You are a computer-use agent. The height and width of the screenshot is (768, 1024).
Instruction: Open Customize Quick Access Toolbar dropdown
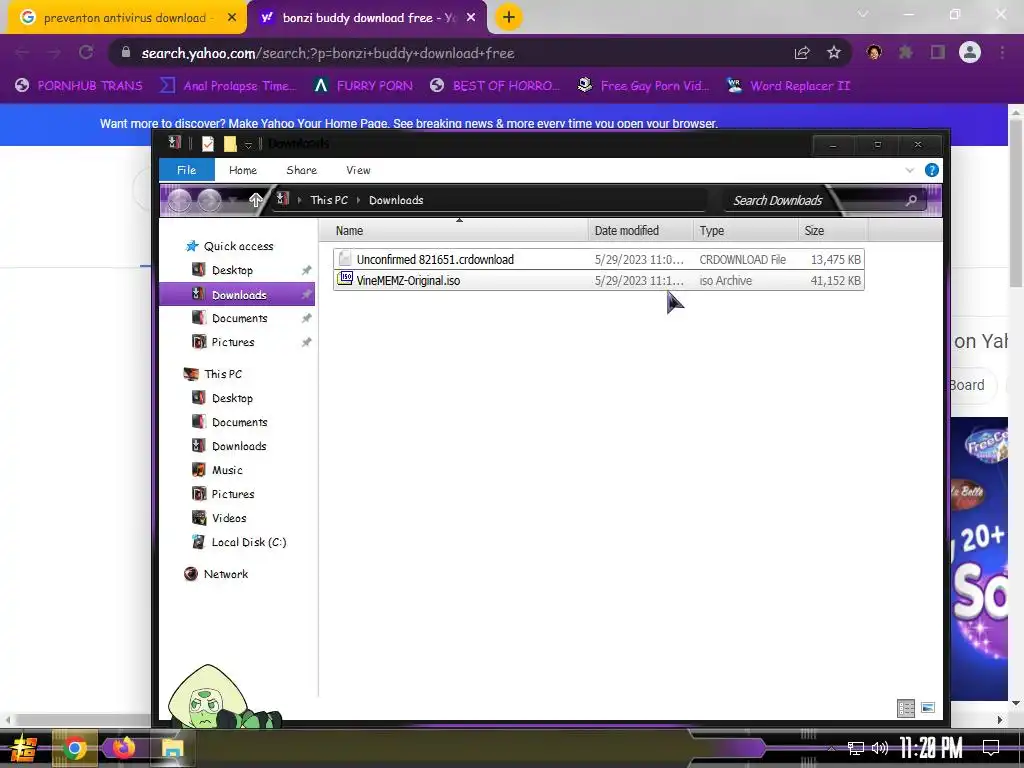click(248, 144)
